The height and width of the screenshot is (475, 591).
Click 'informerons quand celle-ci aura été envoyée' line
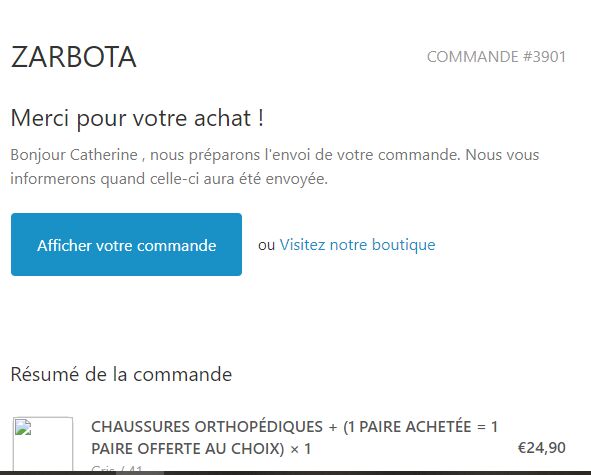(169, 179)
